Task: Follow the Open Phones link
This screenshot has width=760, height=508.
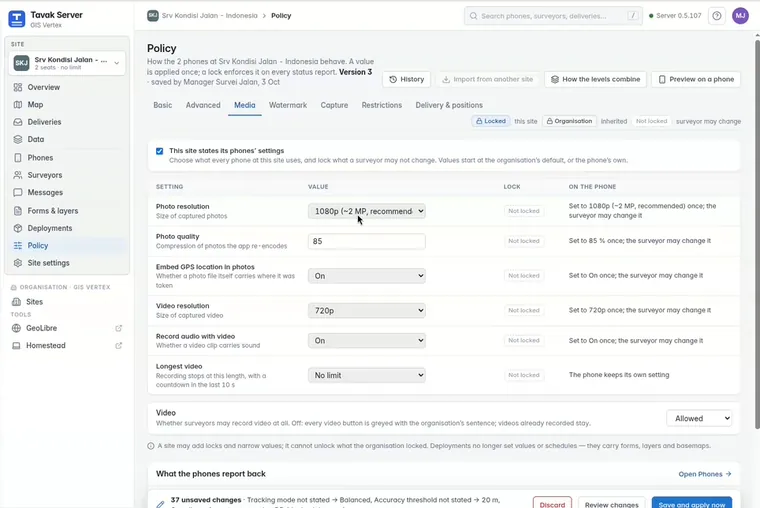Action: tap(705, 474)
